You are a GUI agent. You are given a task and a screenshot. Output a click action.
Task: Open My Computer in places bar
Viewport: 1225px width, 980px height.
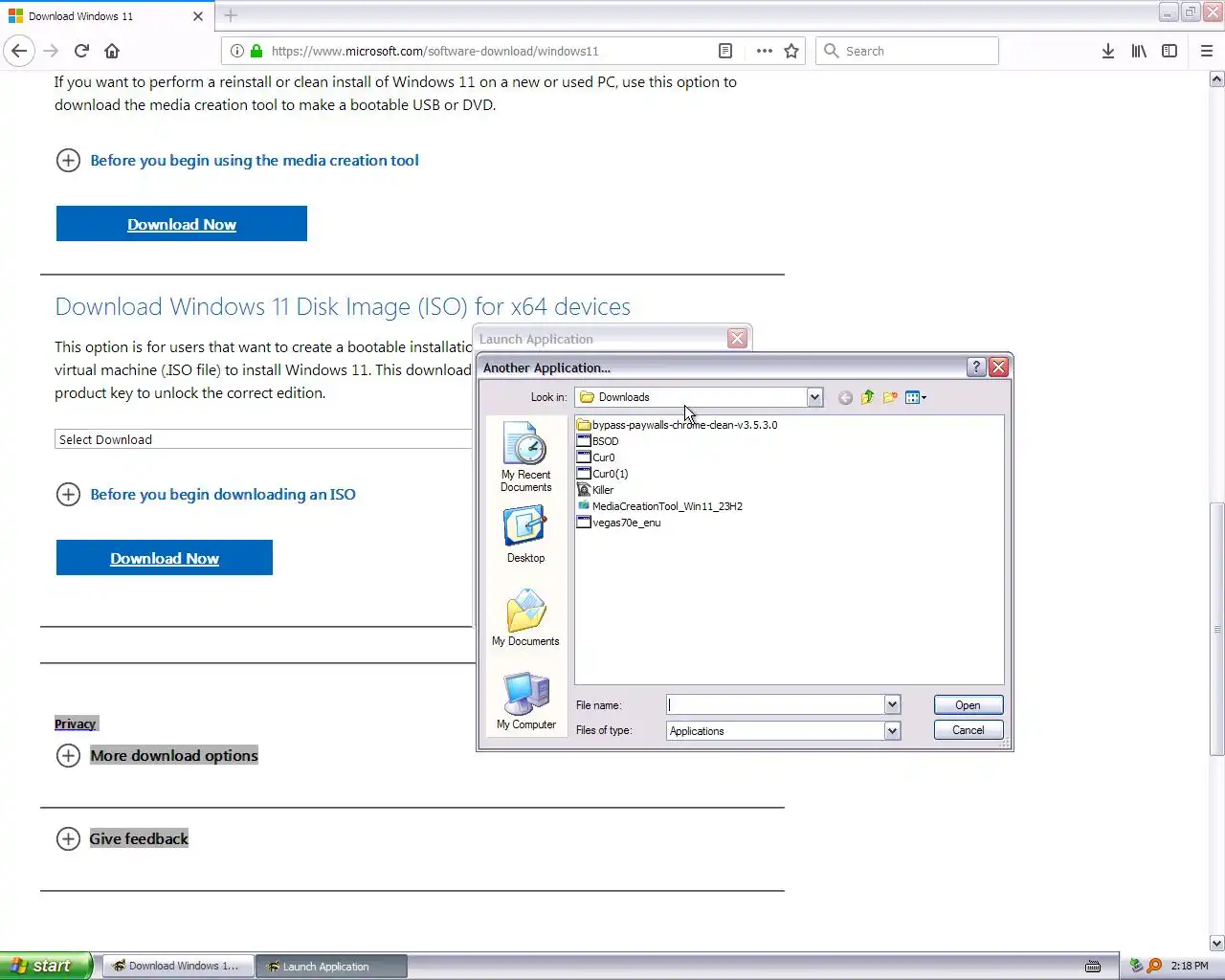point(525,701)
